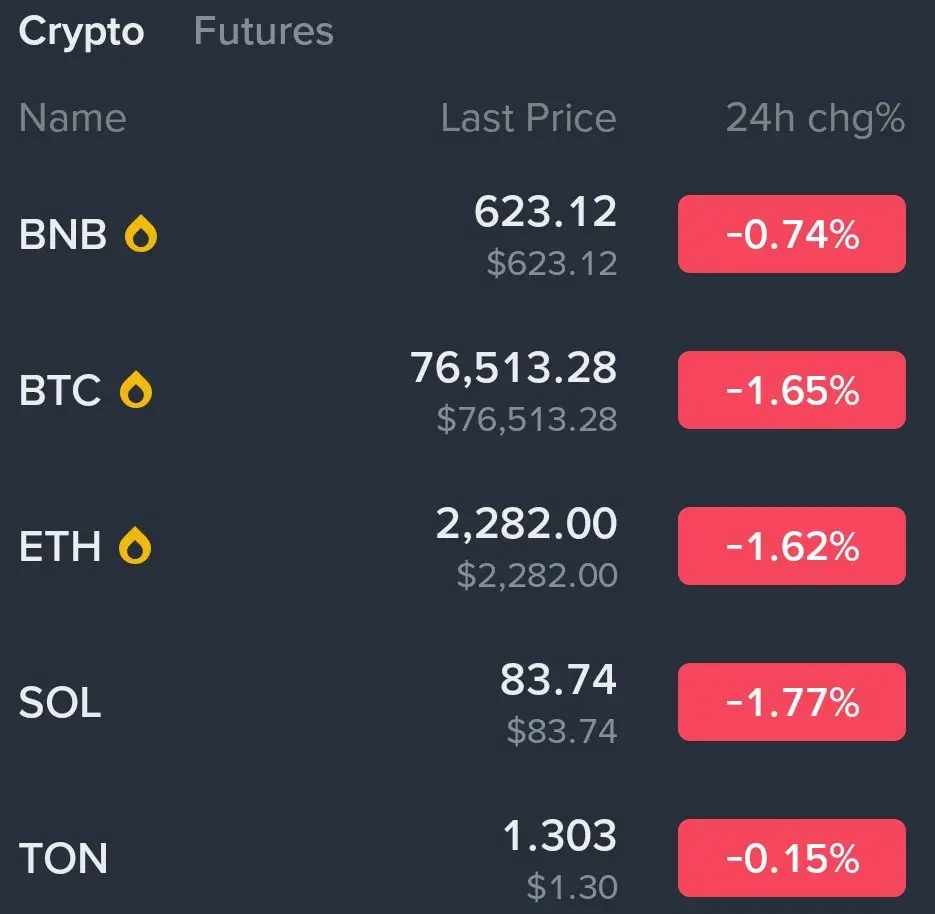This screenshot has width=935, height=914.
Task: Open the TON coin name
Action: click(63, 859)
